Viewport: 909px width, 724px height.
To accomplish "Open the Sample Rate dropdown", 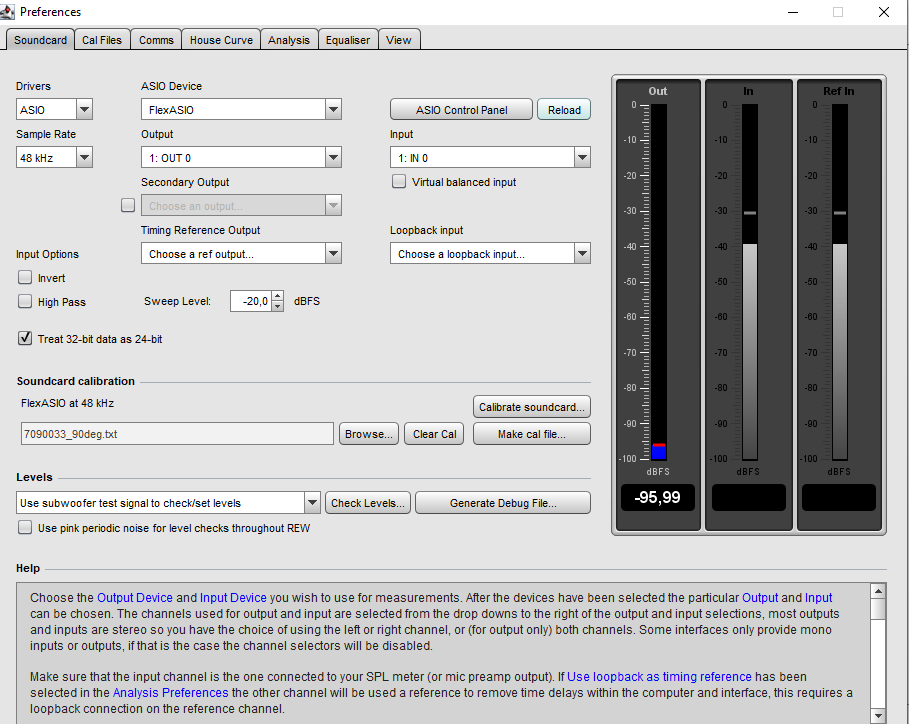I will (84, 157).
